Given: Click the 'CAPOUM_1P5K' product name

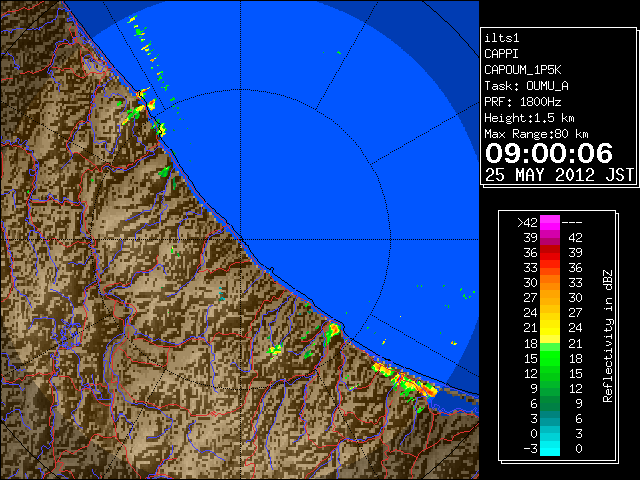Looking at the screenshot, I should (x=522, y=70).
